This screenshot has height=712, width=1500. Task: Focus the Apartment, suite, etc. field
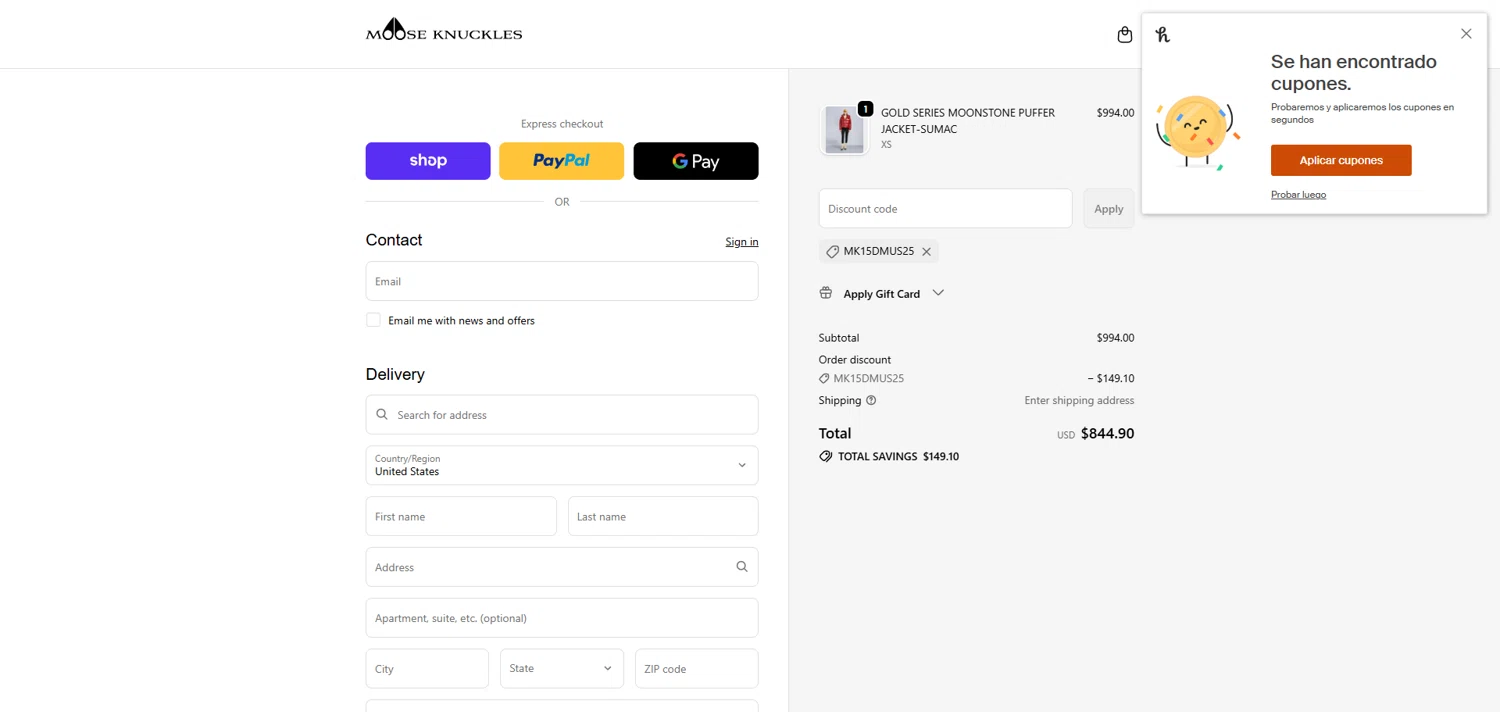pos(562,618)
